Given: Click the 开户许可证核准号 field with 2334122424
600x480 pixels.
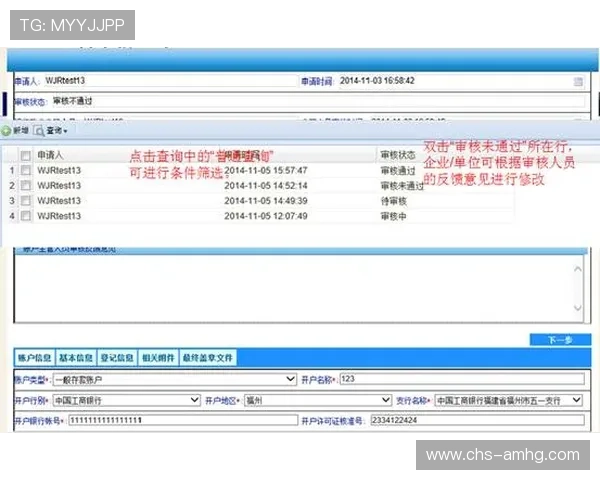Looking at the screenshot, I should 478,420.
